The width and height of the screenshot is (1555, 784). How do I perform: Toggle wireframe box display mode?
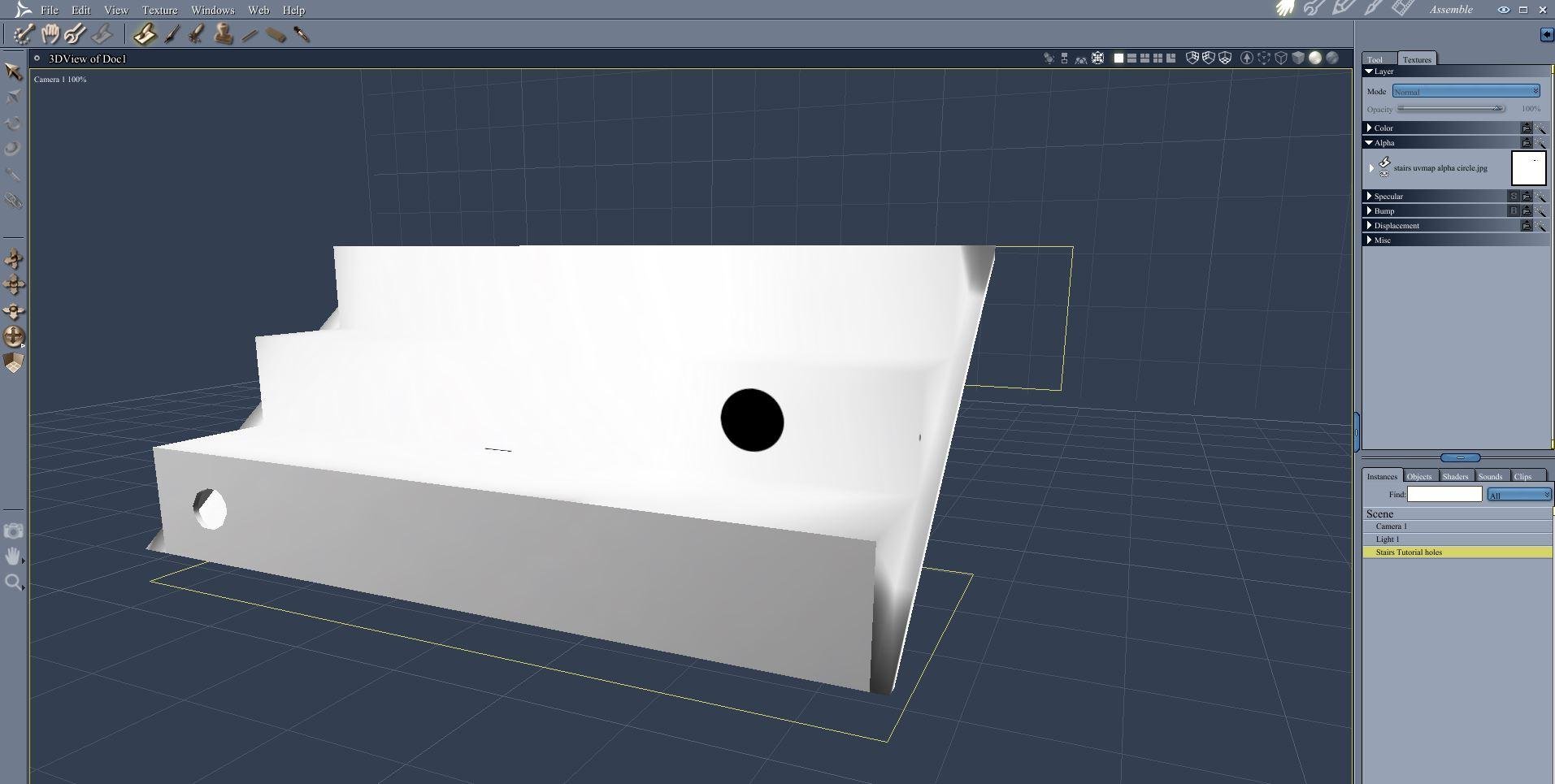tap(1281, 58)
